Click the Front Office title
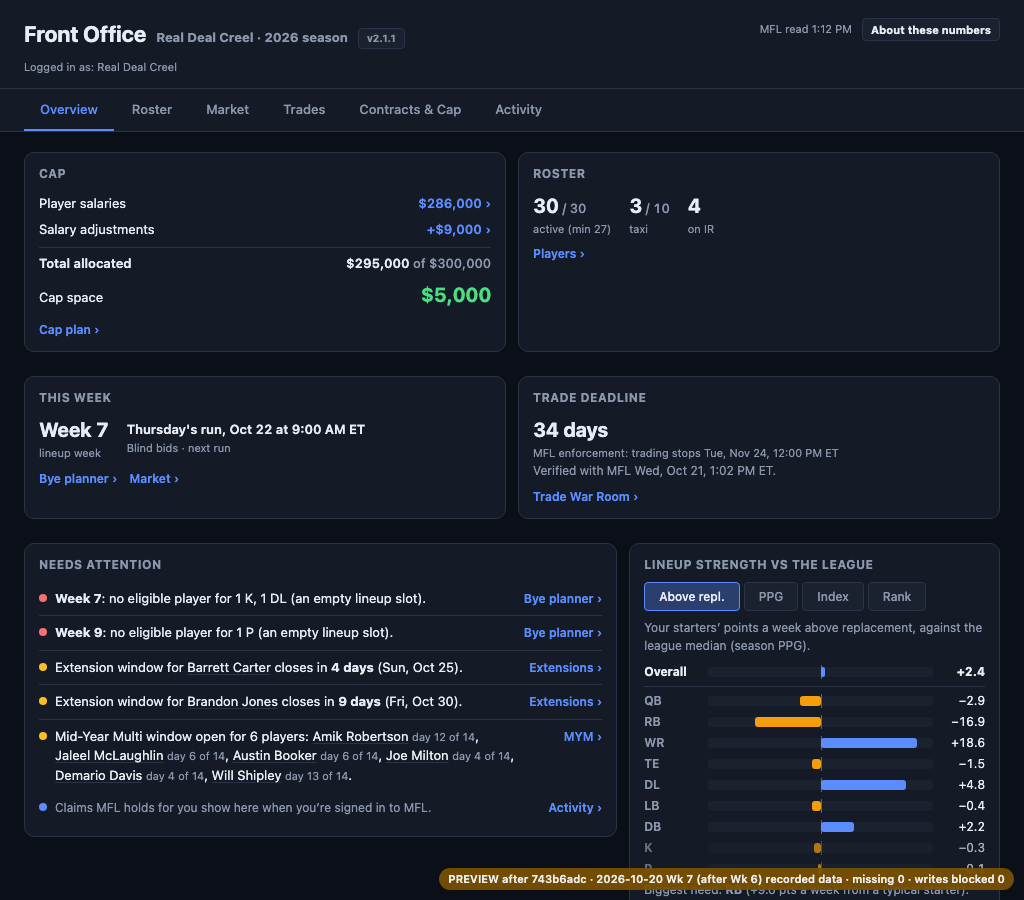1024x900 pixels. [85, 35]
